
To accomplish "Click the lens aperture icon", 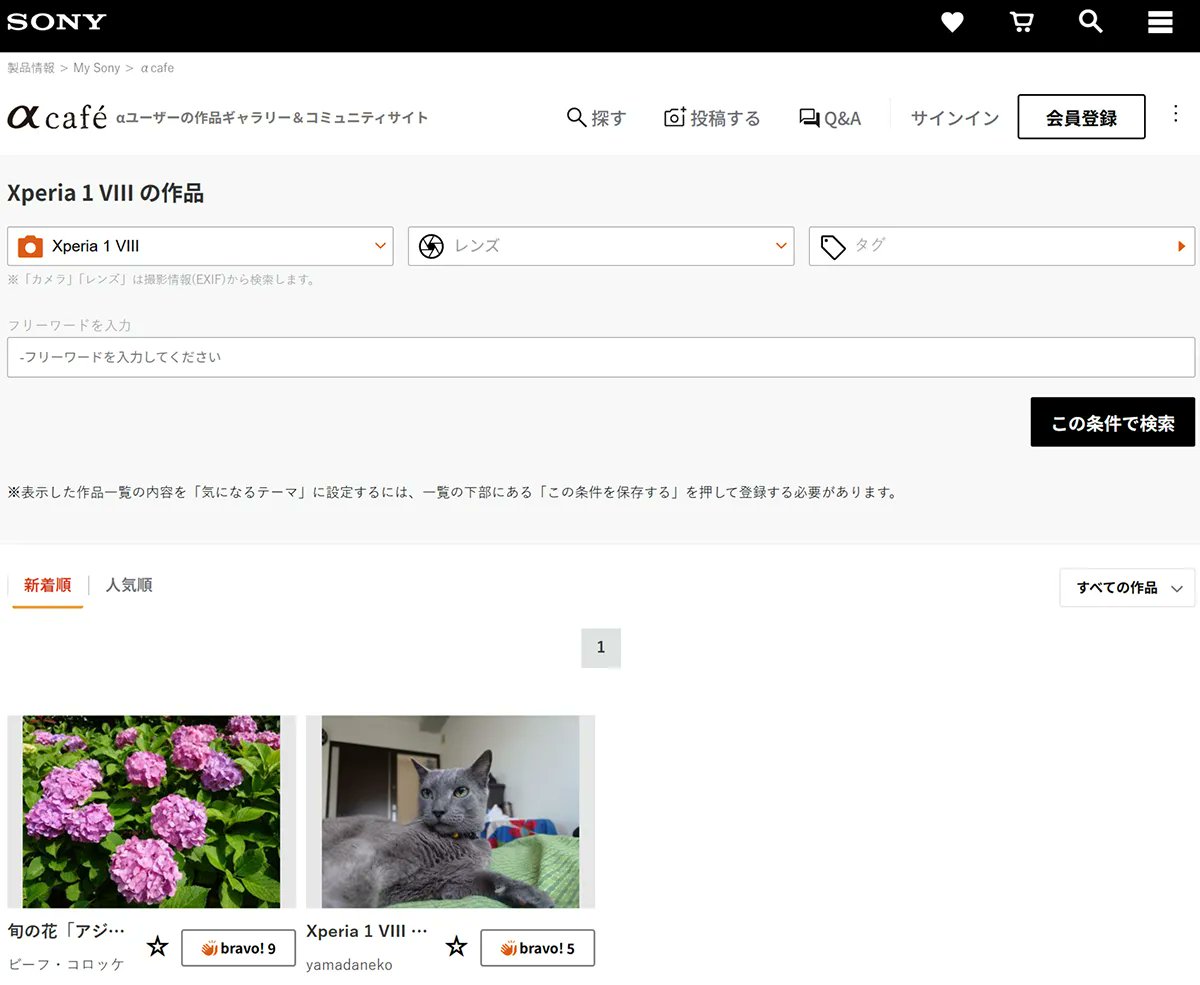I will [431, 246].
